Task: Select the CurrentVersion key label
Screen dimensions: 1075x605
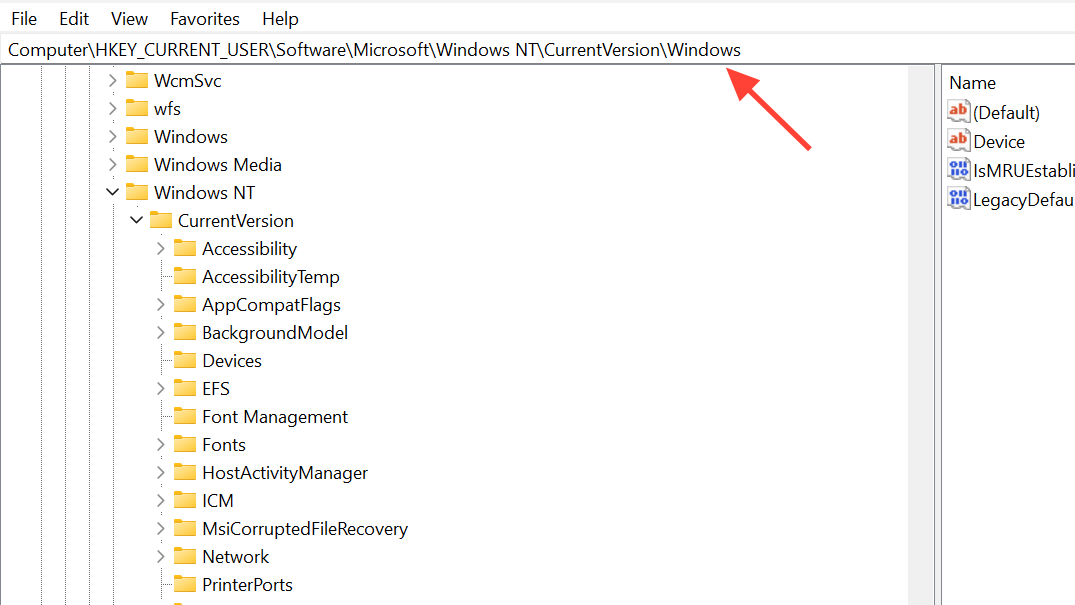Action: click(x=236, y=221)
